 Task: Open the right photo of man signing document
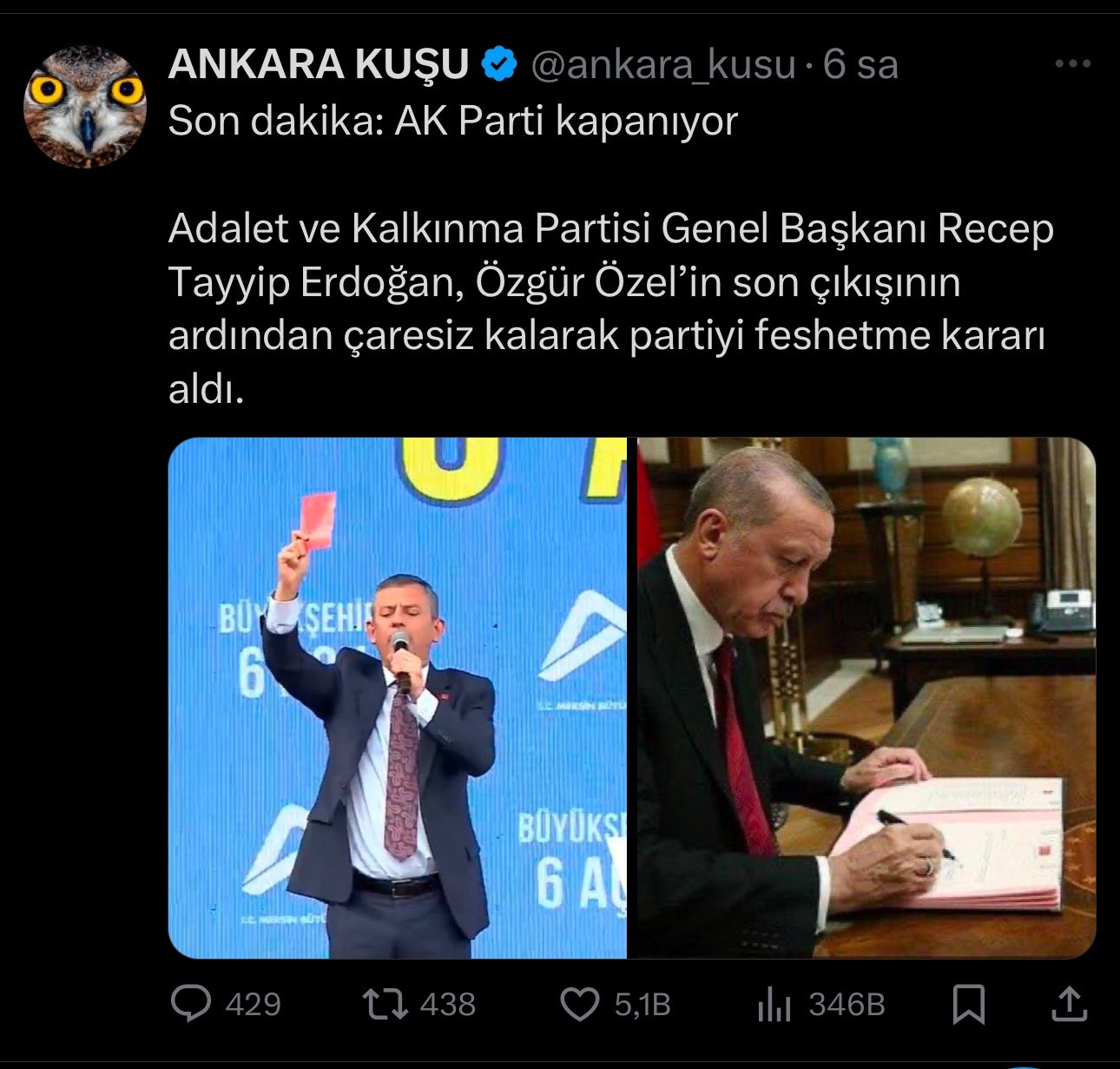point(866,697)
